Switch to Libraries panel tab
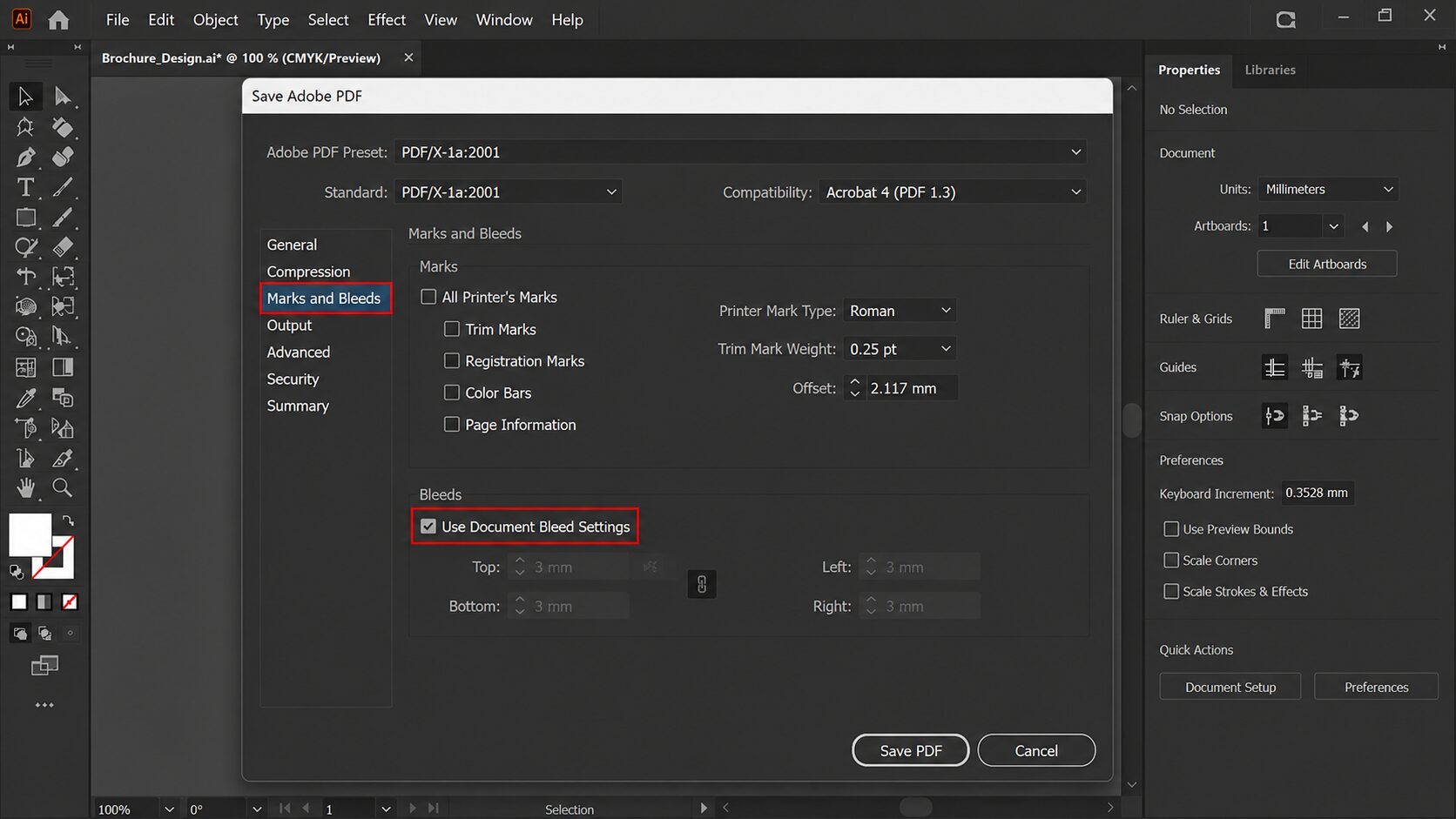Screen dimensions: 1456x819 [x=1270, y=70]
